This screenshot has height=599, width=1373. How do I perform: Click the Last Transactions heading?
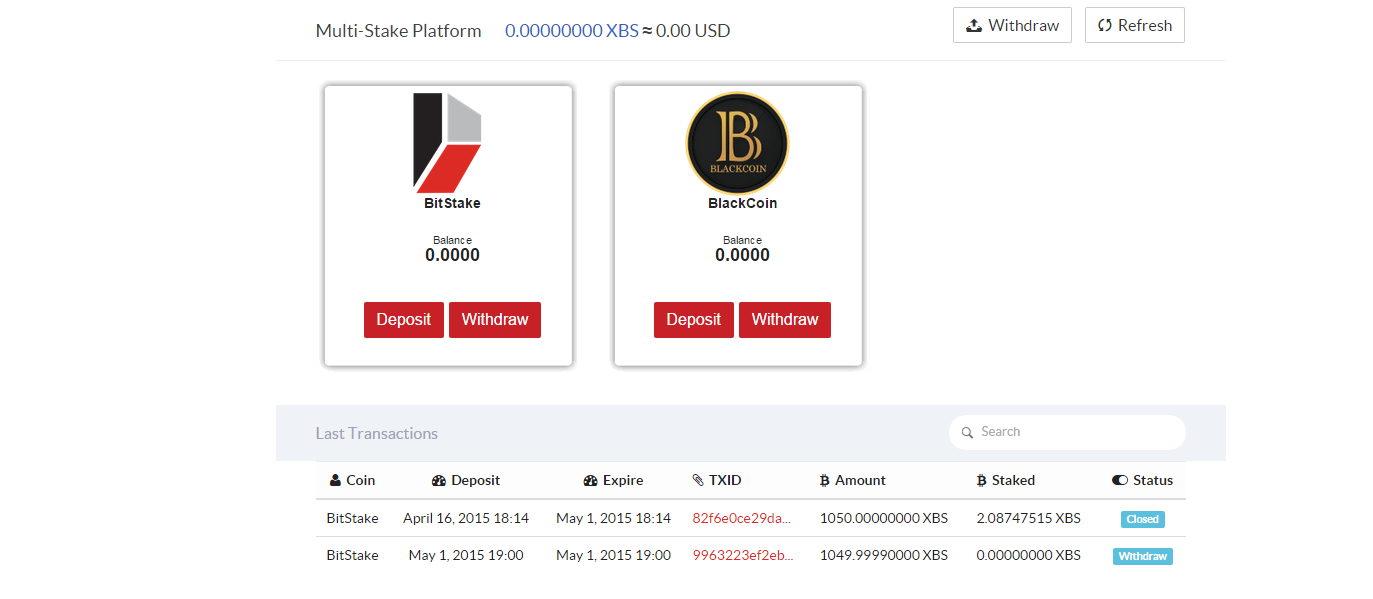[x=376, y=433]
